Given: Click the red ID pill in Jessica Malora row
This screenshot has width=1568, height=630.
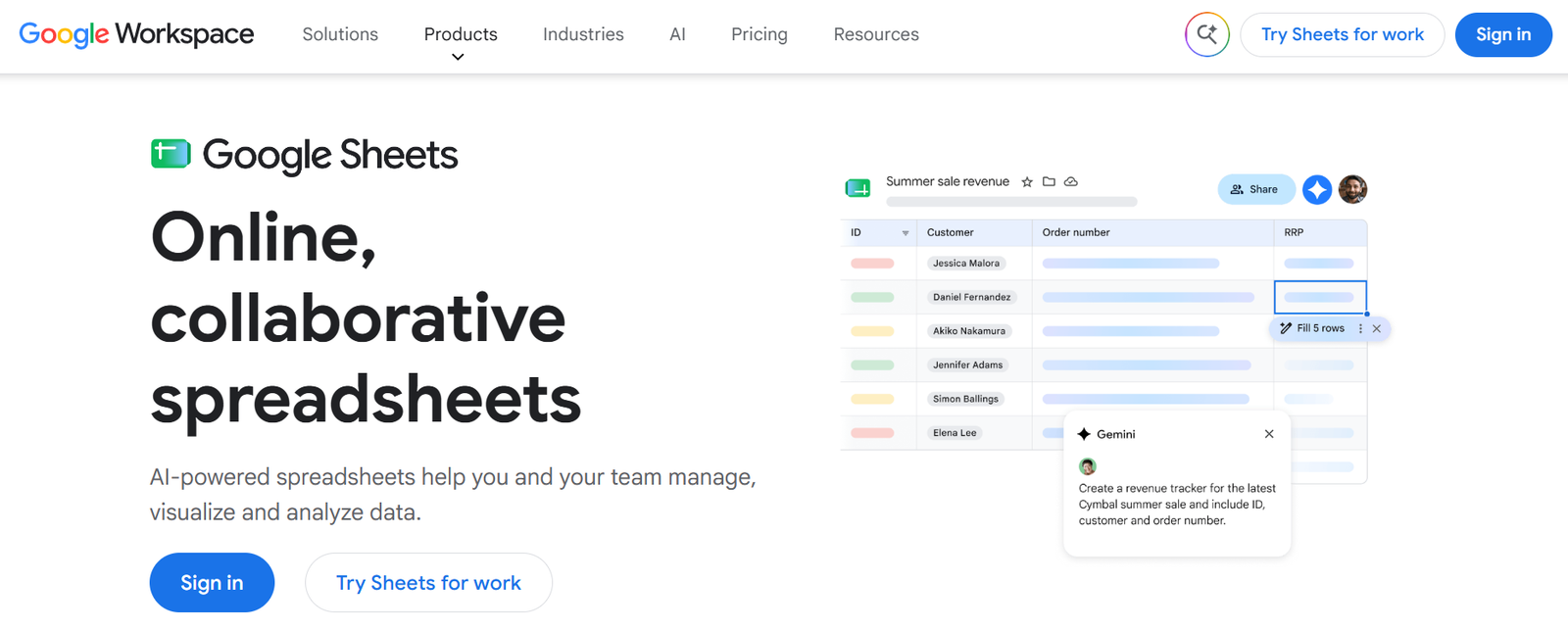Looking at the screenshot, I should 872,264.
